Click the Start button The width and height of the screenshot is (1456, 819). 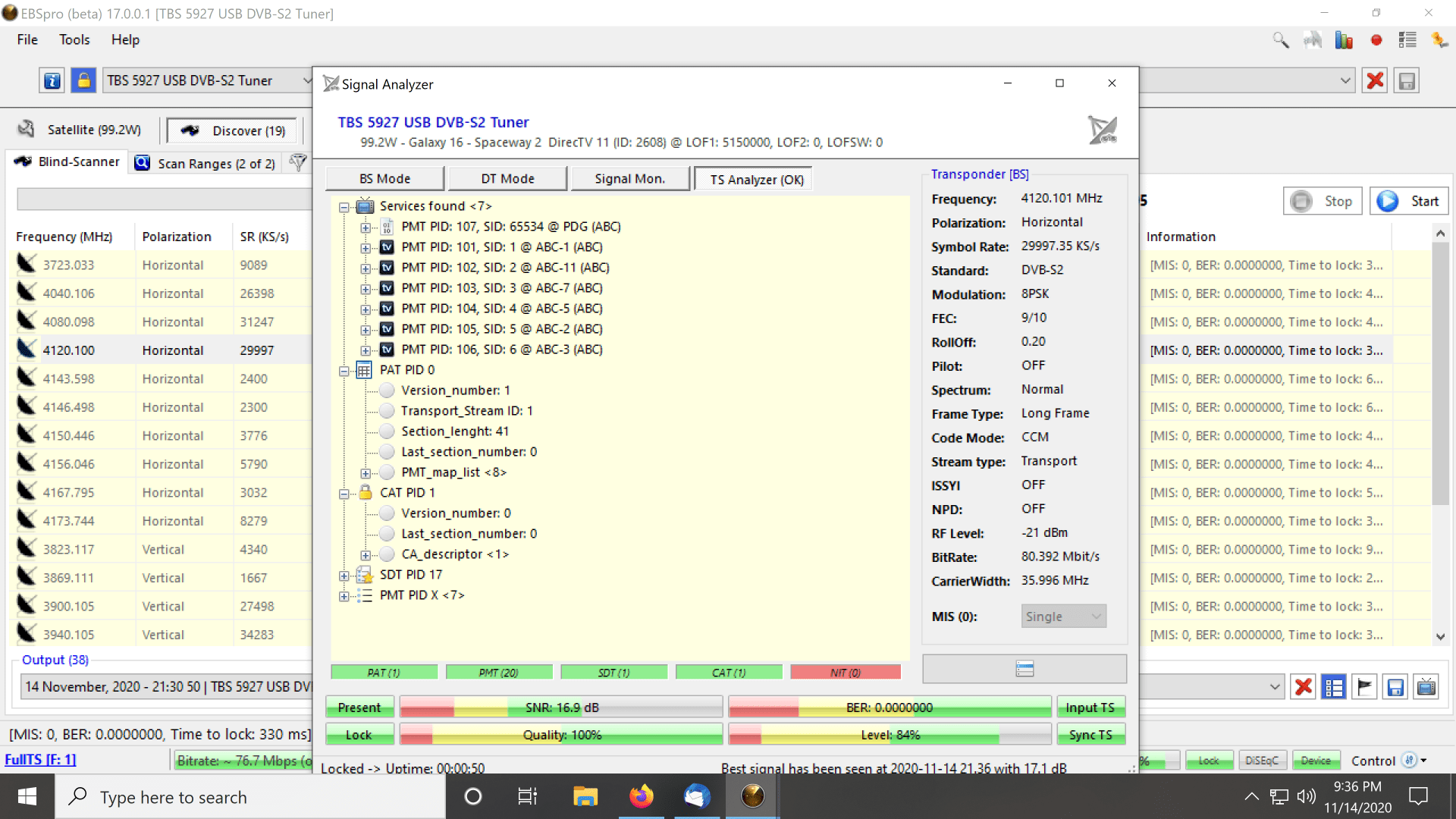tap(1409, 201)
